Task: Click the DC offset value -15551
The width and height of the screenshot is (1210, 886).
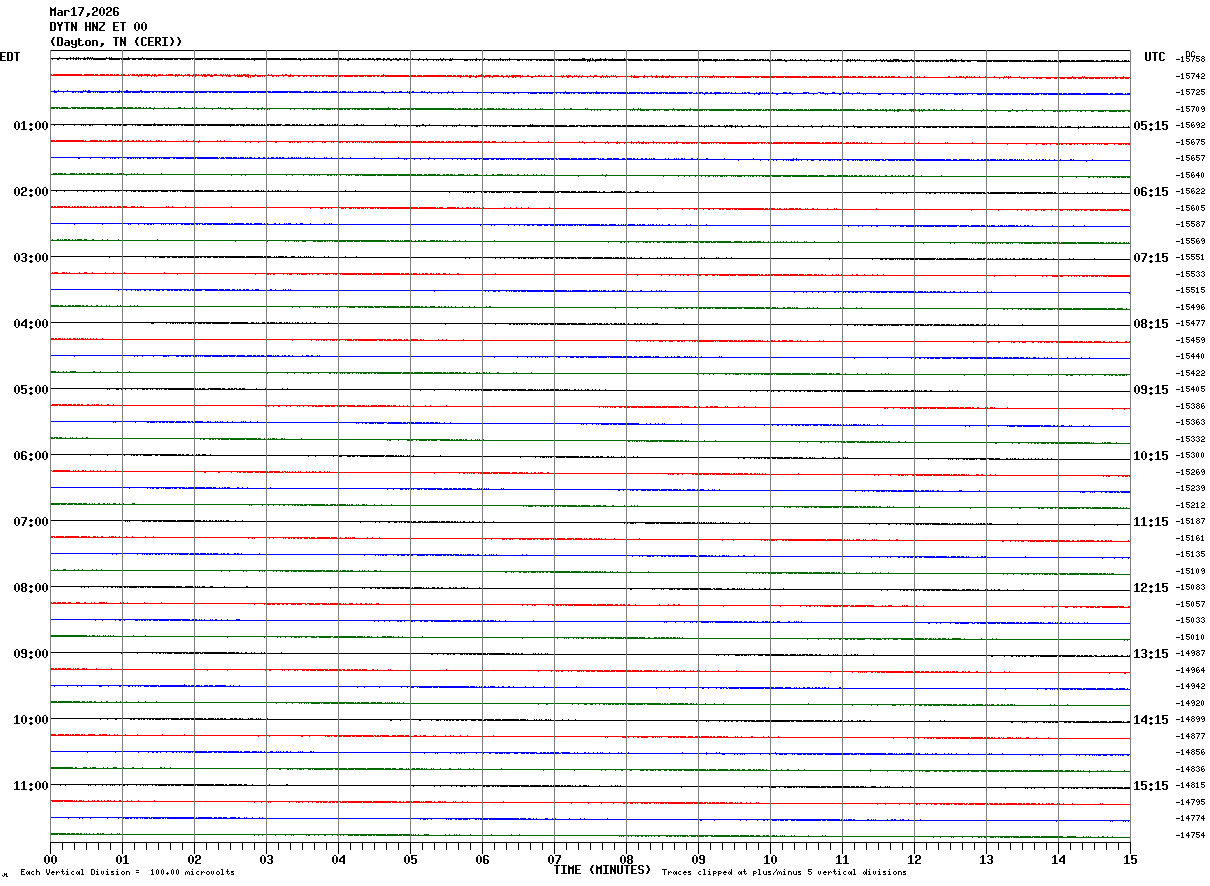Action: click(x=1191, y=258)
